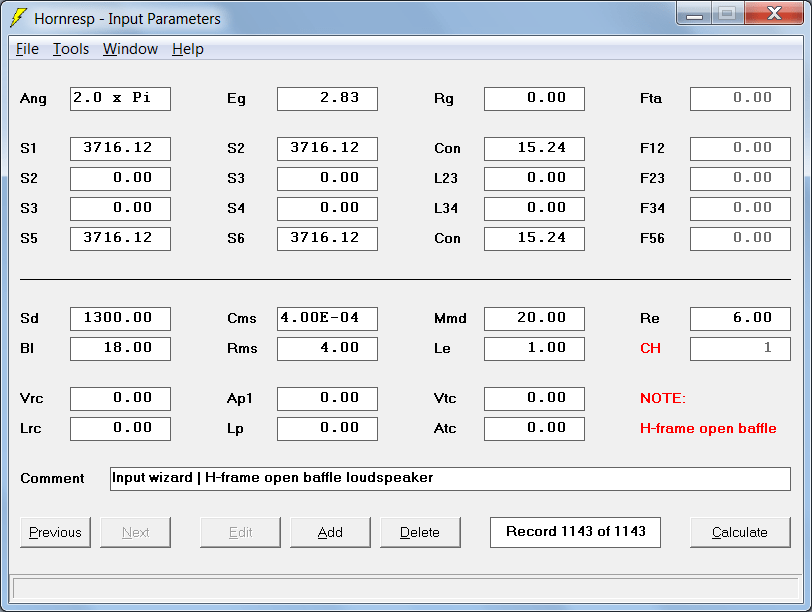Select the Ang field showing 2.0 x Pi

coord(120,98)
